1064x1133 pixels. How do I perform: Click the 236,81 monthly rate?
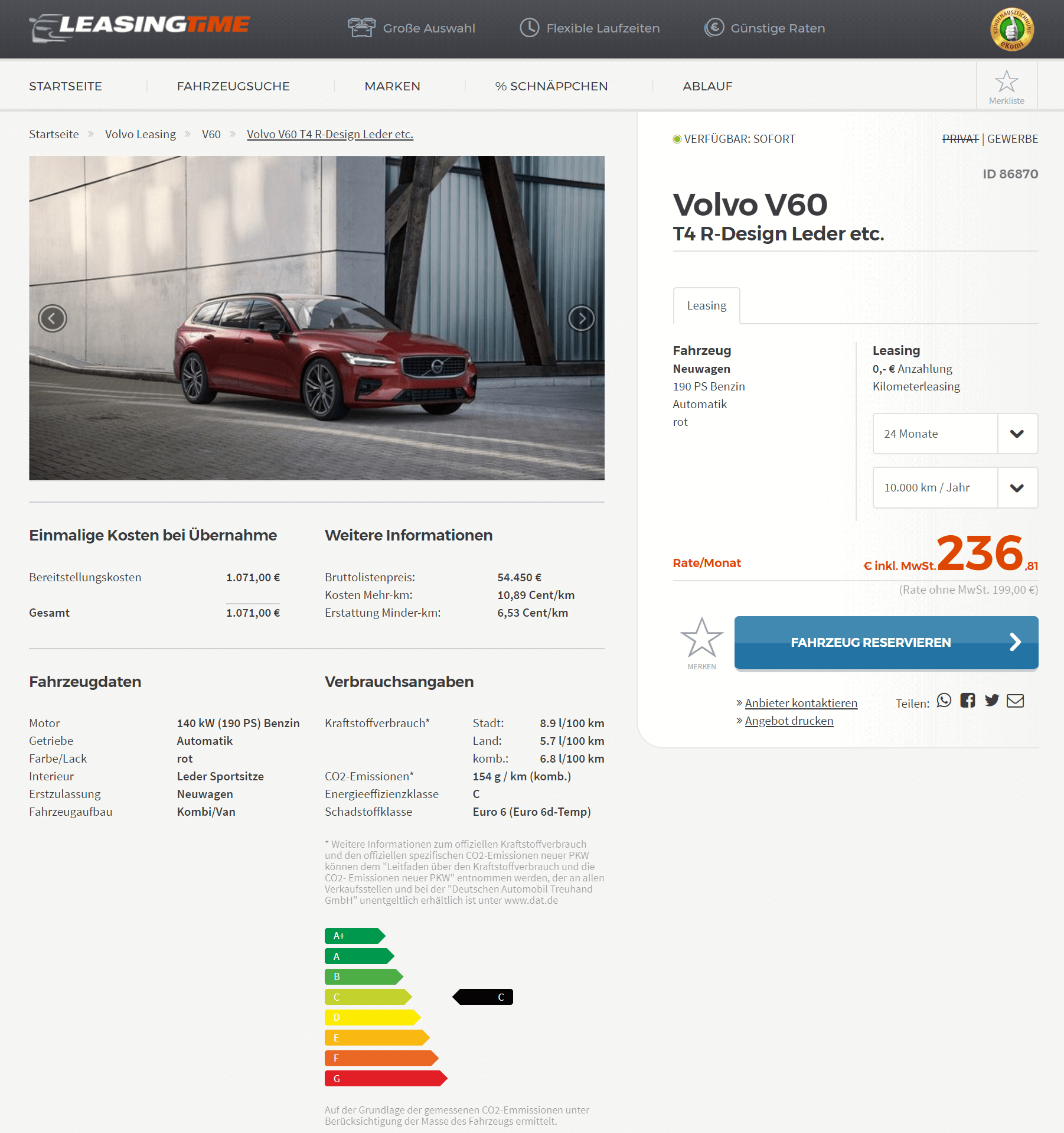[x=987, y=554]
